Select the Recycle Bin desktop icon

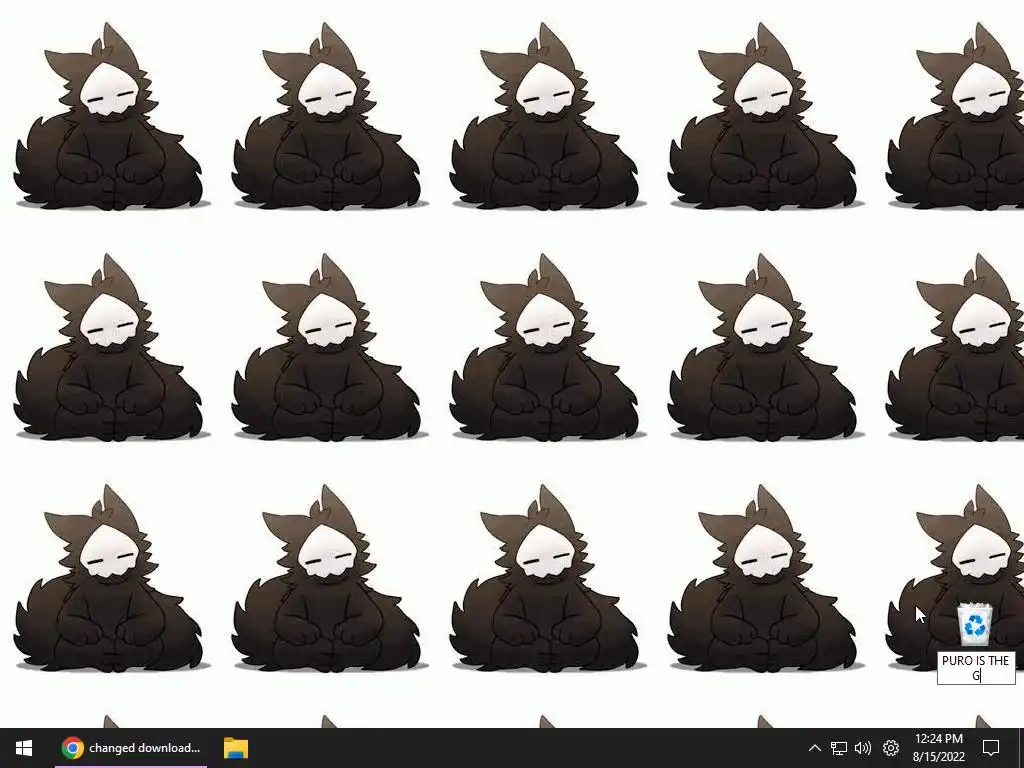pos(974,624)
